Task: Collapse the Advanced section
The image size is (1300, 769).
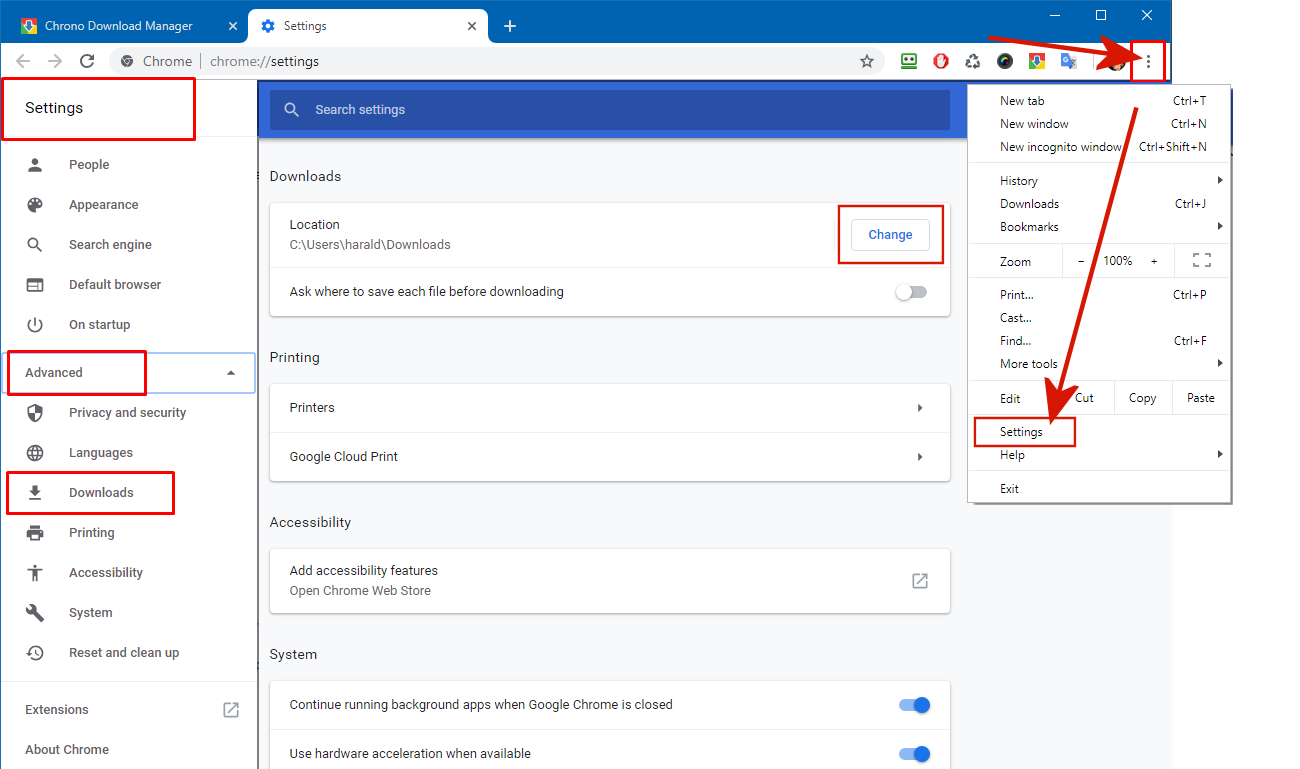Action: 231,373
